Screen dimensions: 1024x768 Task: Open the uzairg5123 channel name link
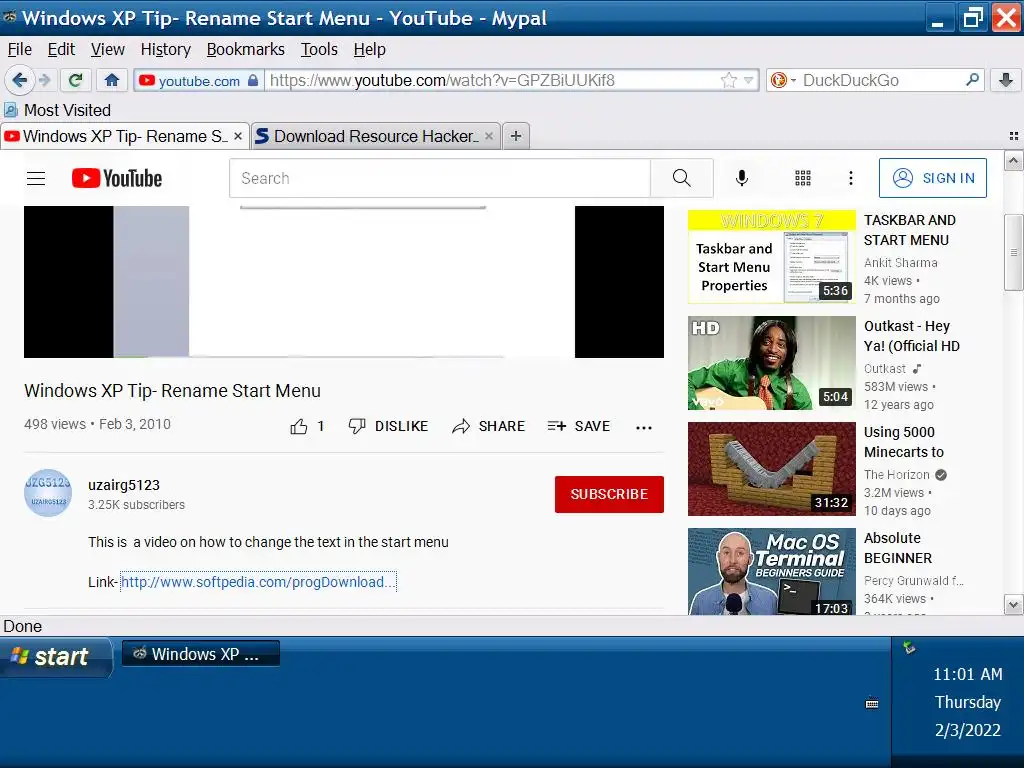pos(124,485)
